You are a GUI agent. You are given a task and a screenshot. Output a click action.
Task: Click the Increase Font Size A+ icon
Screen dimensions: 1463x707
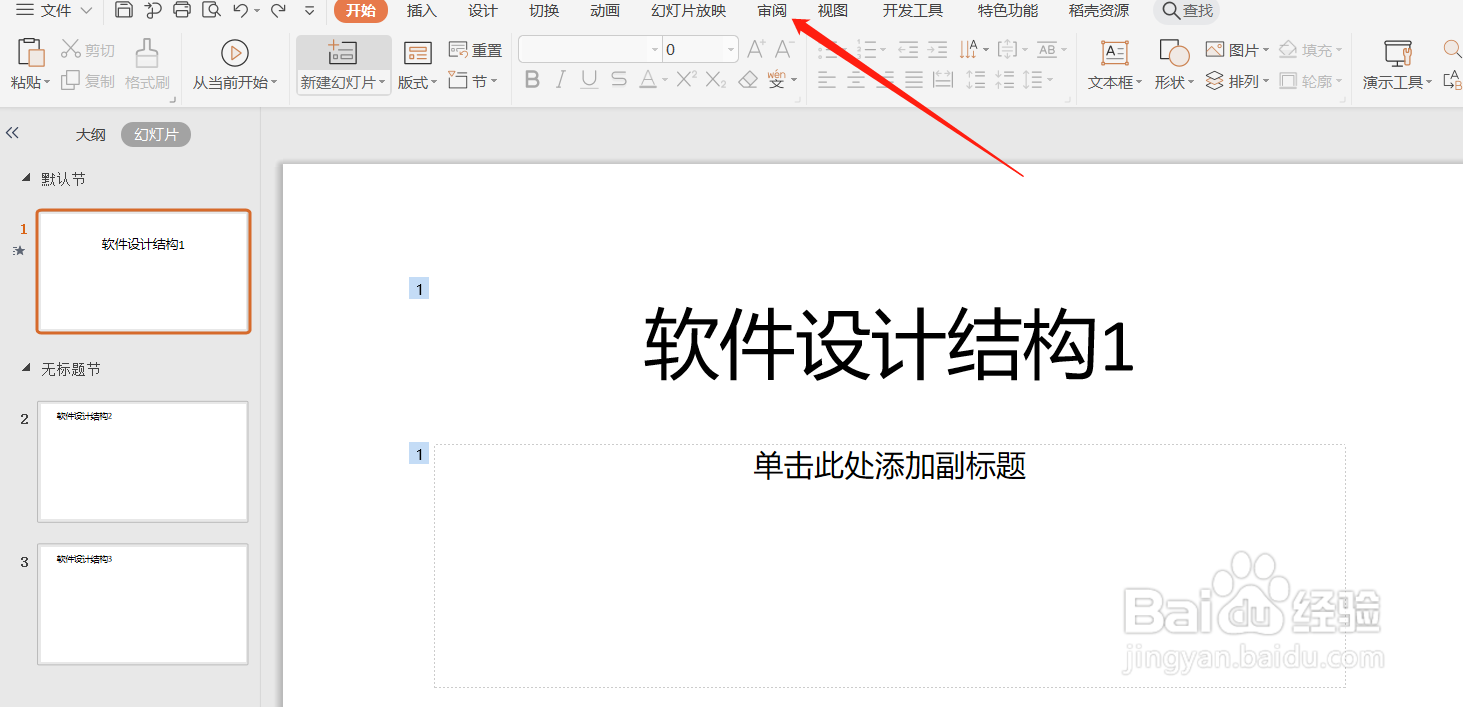[757, 49]
